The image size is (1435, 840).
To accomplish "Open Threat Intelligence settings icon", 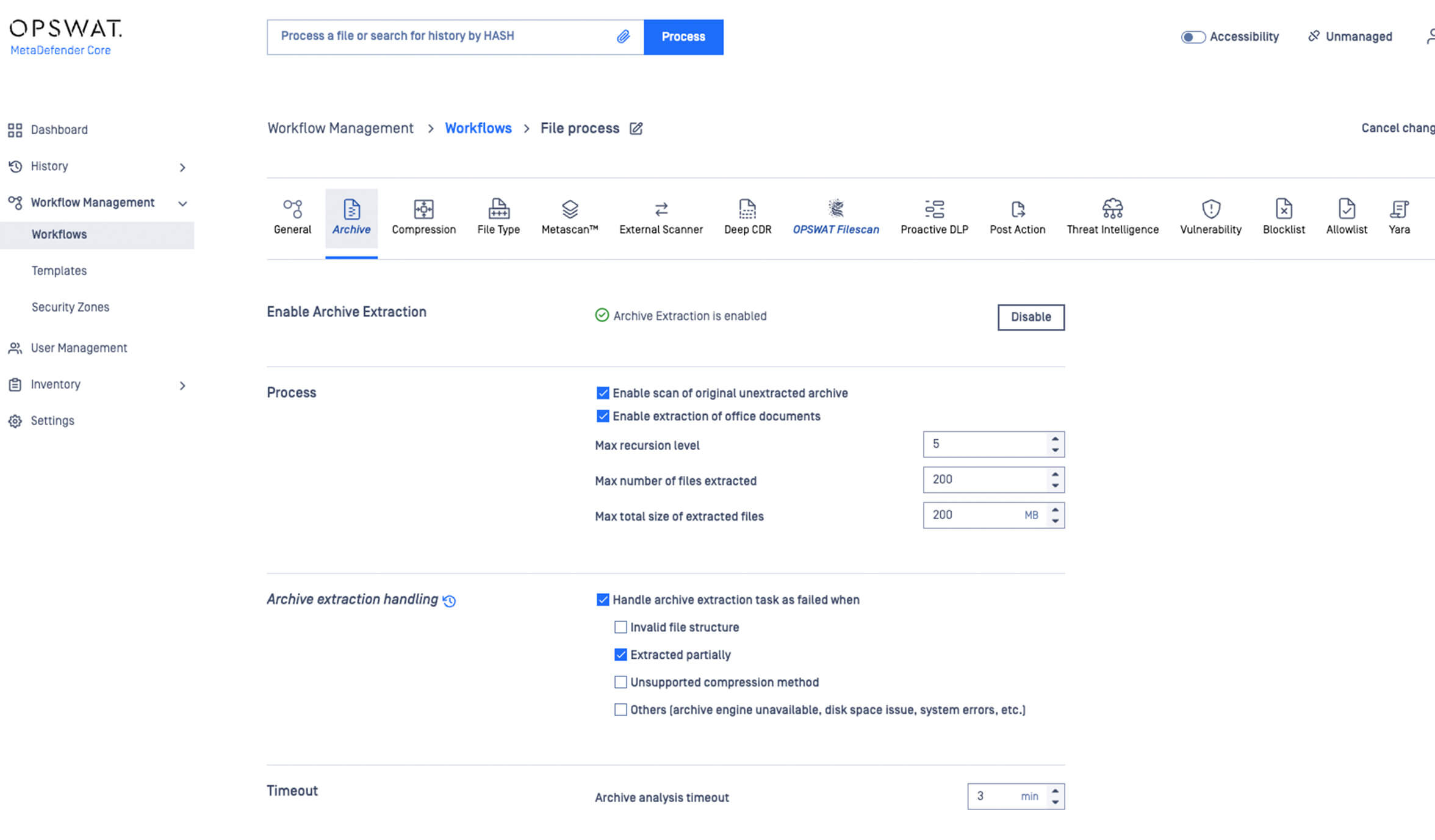I will tap(1112, 209).
